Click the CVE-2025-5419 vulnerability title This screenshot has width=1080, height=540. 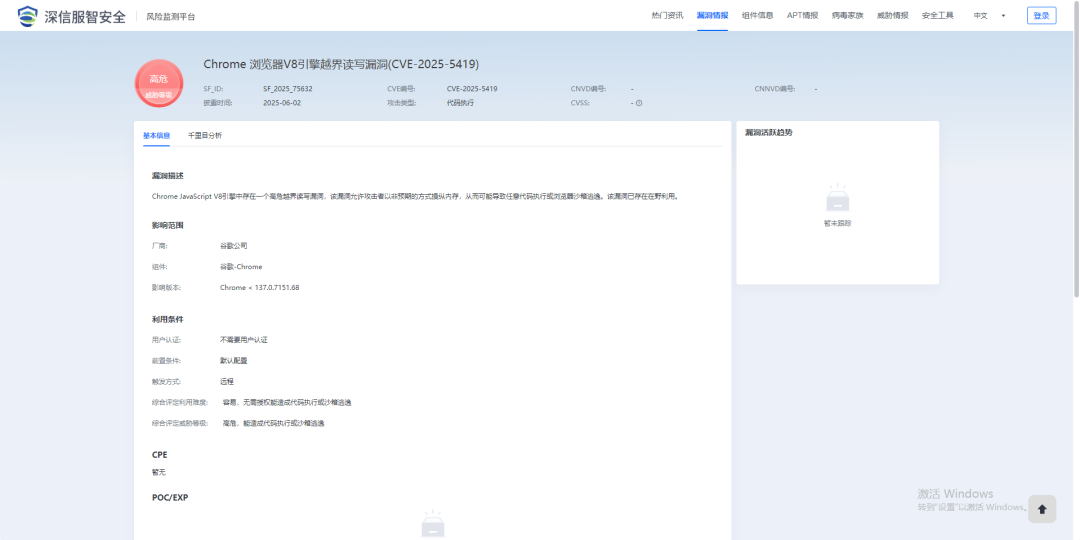pos(341,64)
